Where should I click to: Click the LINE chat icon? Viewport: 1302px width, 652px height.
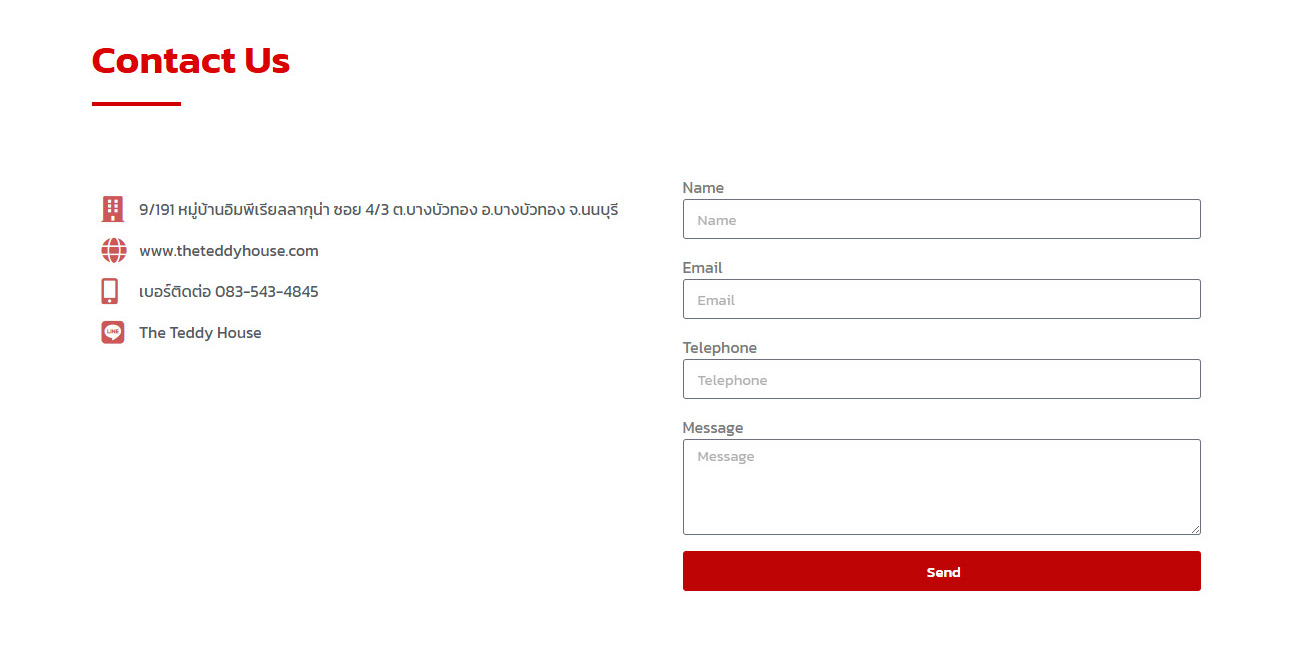113,333
